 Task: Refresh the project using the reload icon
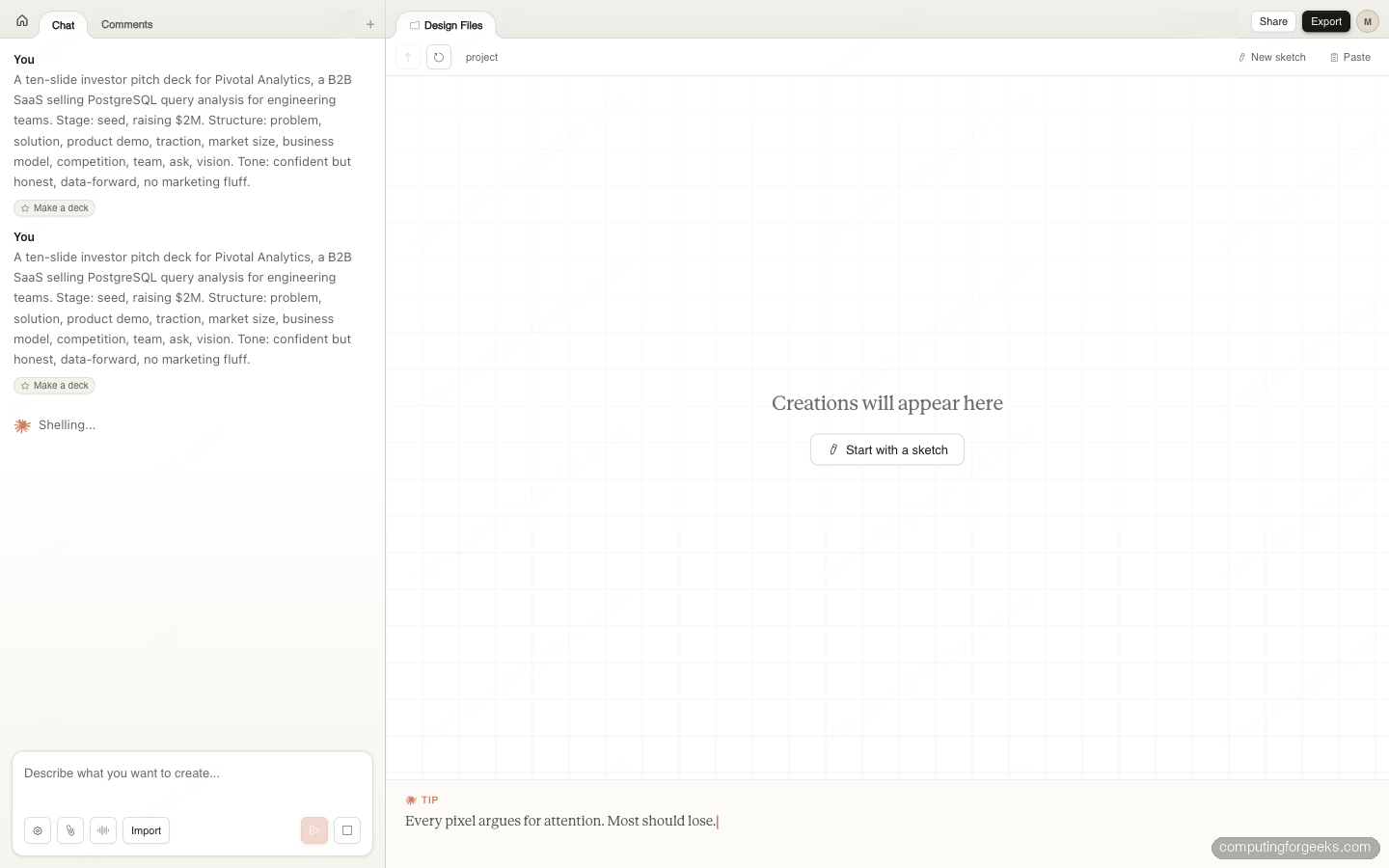coord(439,57)
